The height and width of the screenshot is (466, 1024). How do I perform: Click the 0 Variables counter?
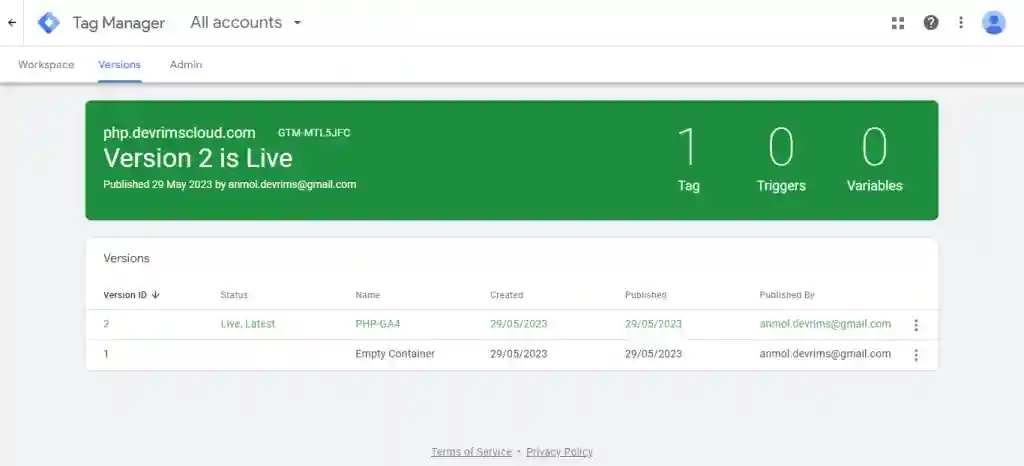(x=874, y=160)
